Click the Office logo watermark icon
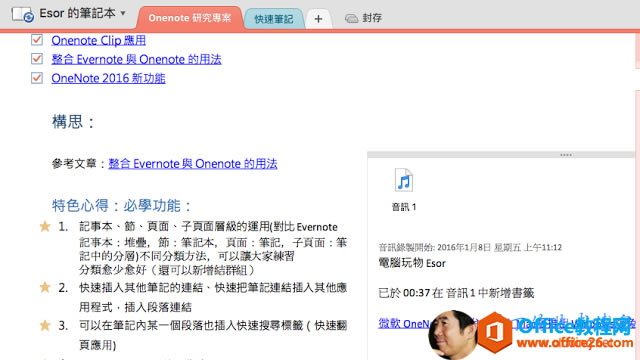Image resolution: width=640 pixels, height=360 pixels. (x=494, y=332)
